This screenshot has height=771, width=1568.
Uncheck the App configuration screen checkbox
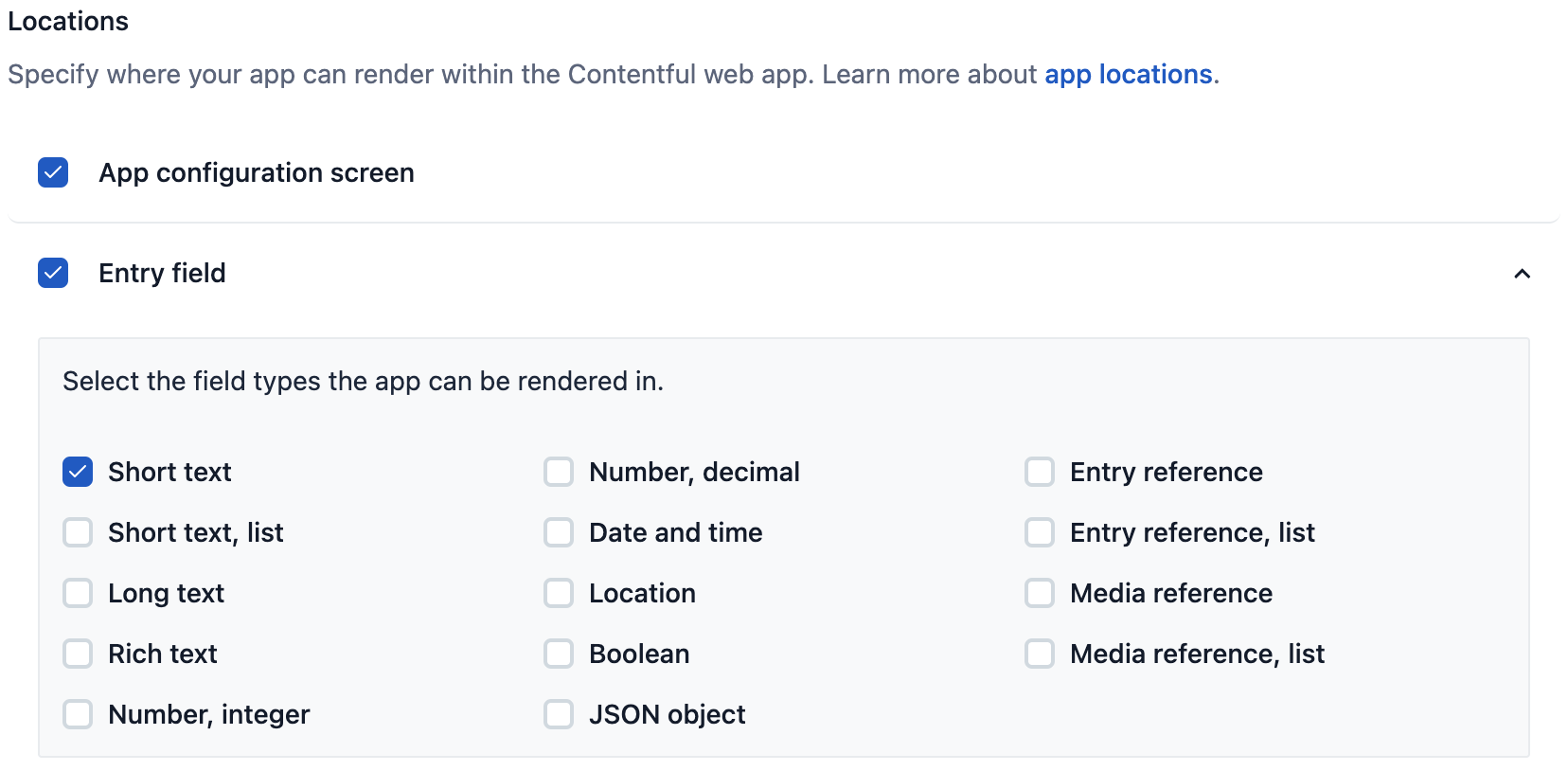point(53,172)
